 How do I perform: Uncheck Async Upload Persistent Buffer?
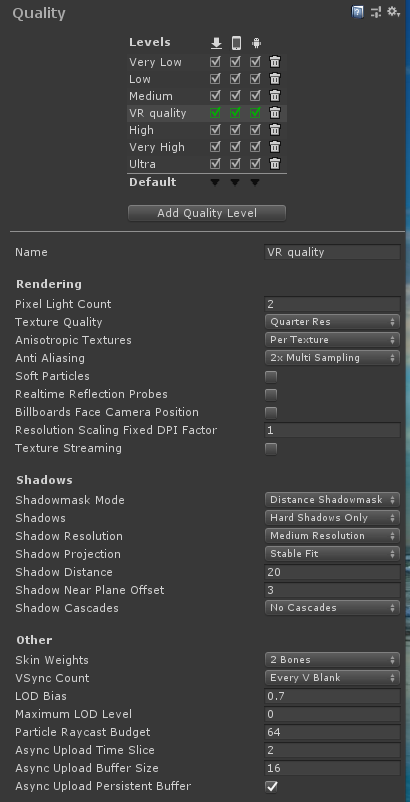(x=271, y=787)
